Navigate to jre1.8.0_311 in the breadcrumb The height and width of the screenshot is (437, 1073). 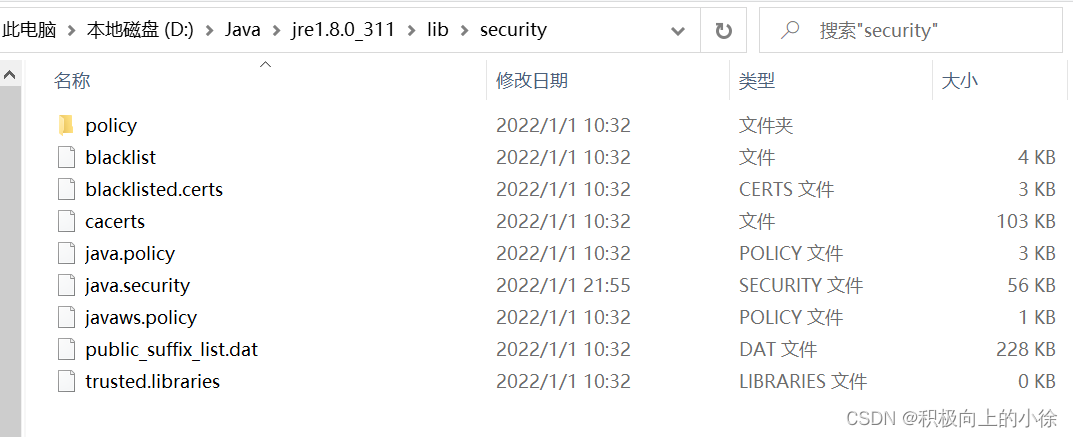(x=343, y=29)
